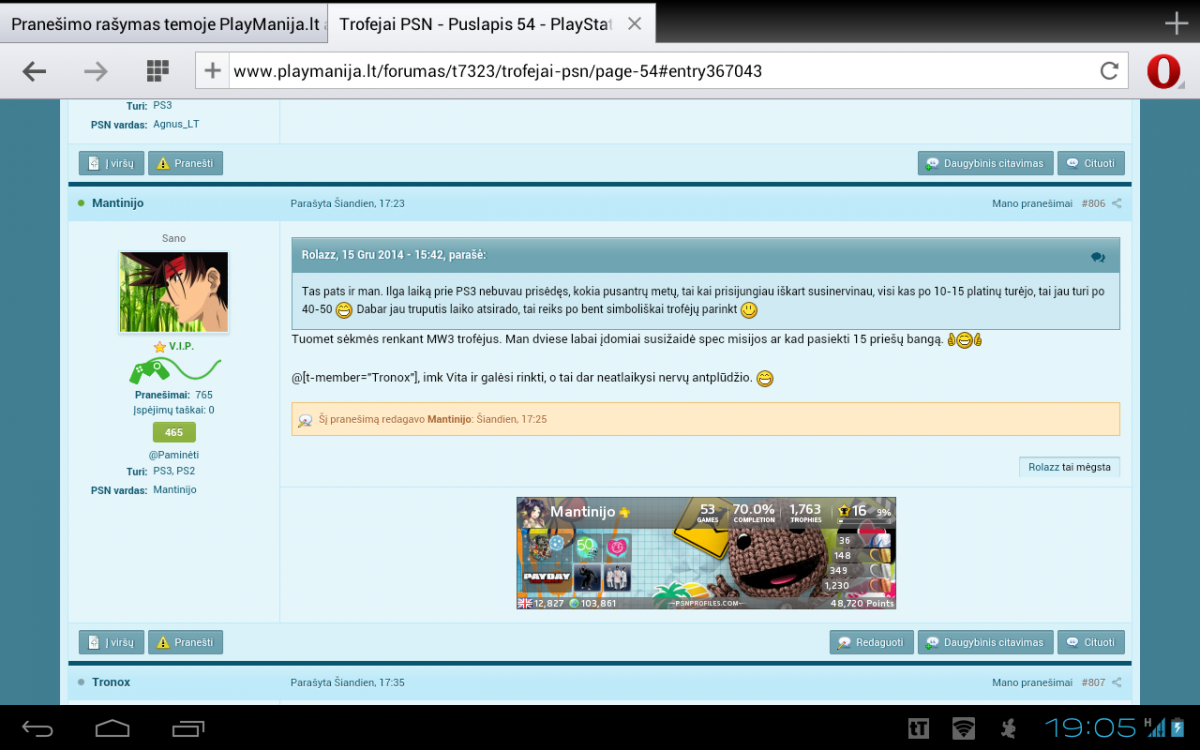Tap the browser back arrow
The width and height of the screenshot is (1200, 750).
(35, 71)
